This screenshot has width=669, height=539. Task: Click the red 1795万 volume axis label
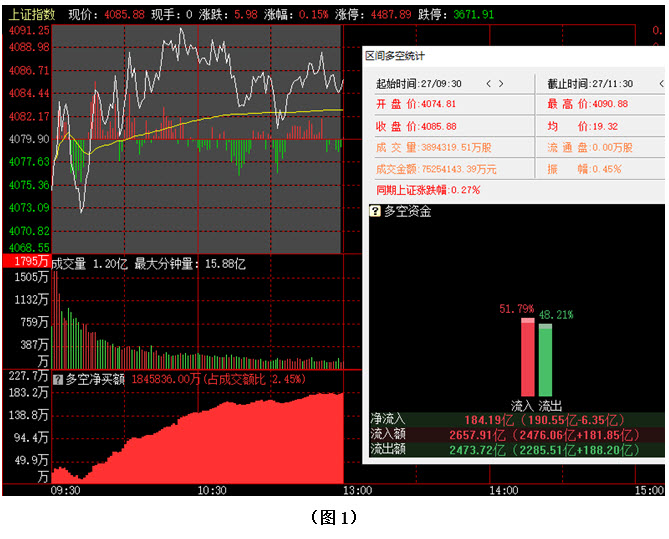tap(26, 262)
